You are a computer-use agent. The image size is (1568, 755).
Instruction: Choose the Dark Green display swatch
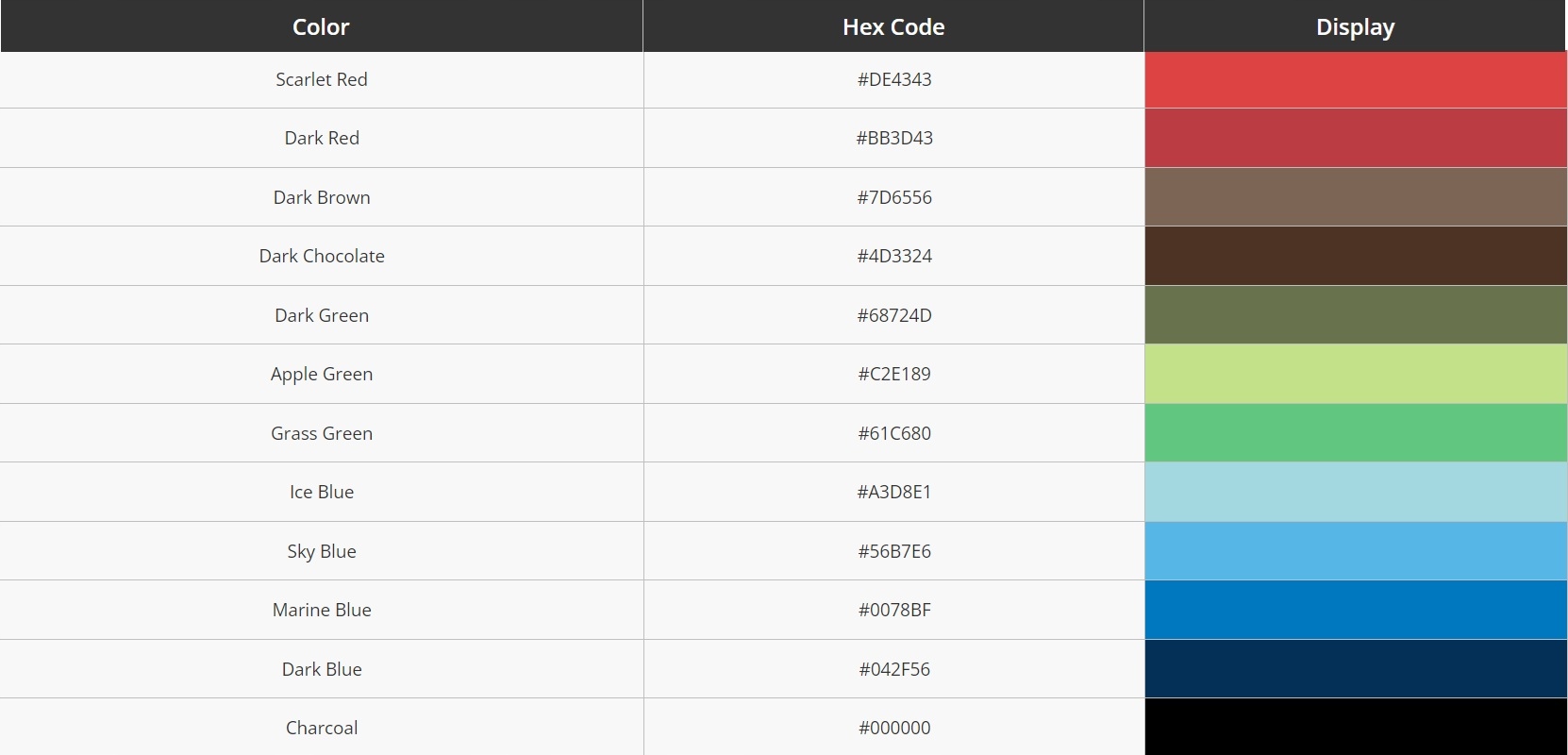tap(1355, 315)
